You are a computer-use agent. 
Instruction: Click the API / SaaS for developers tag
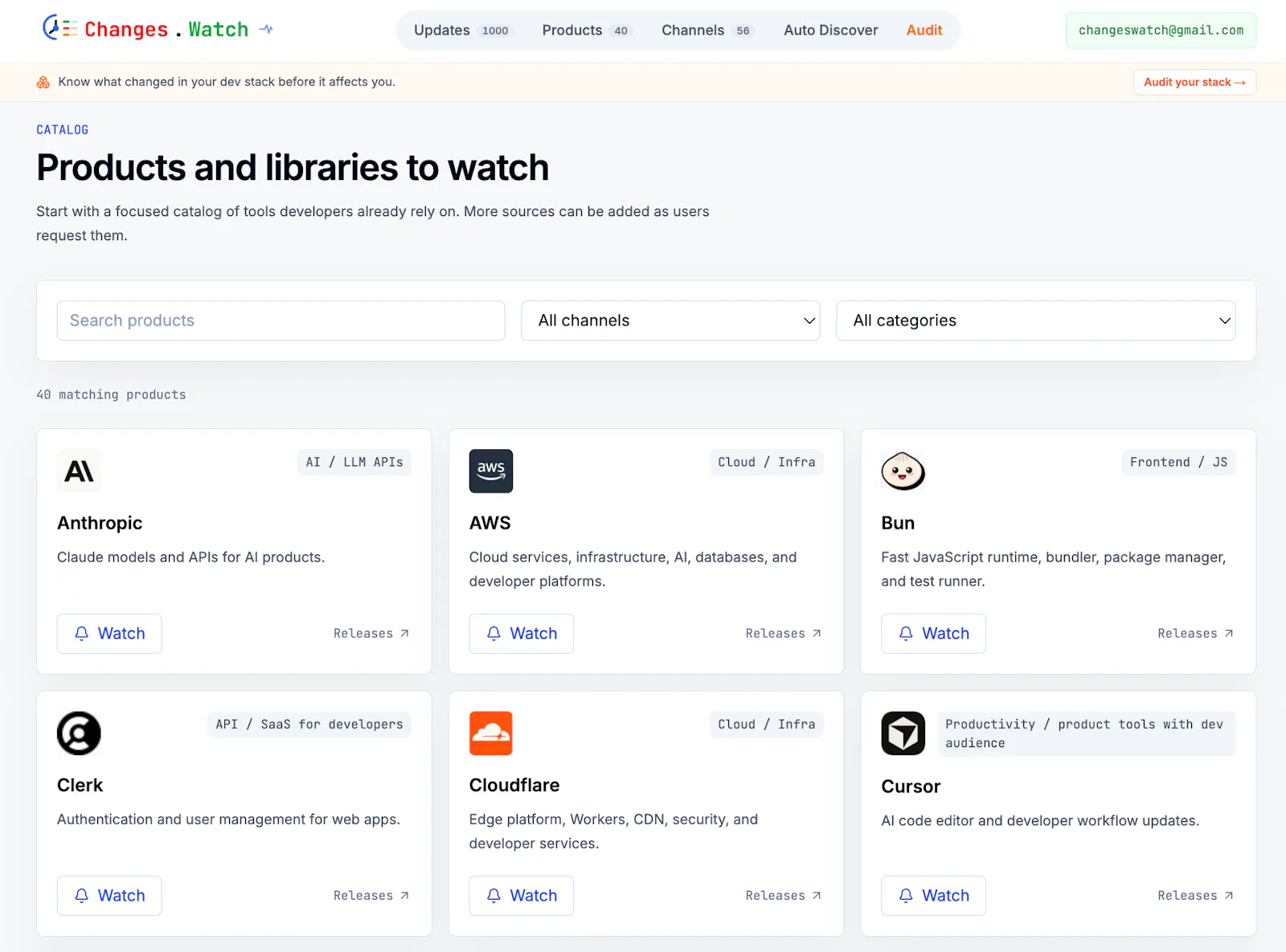(x=309, y=724)
